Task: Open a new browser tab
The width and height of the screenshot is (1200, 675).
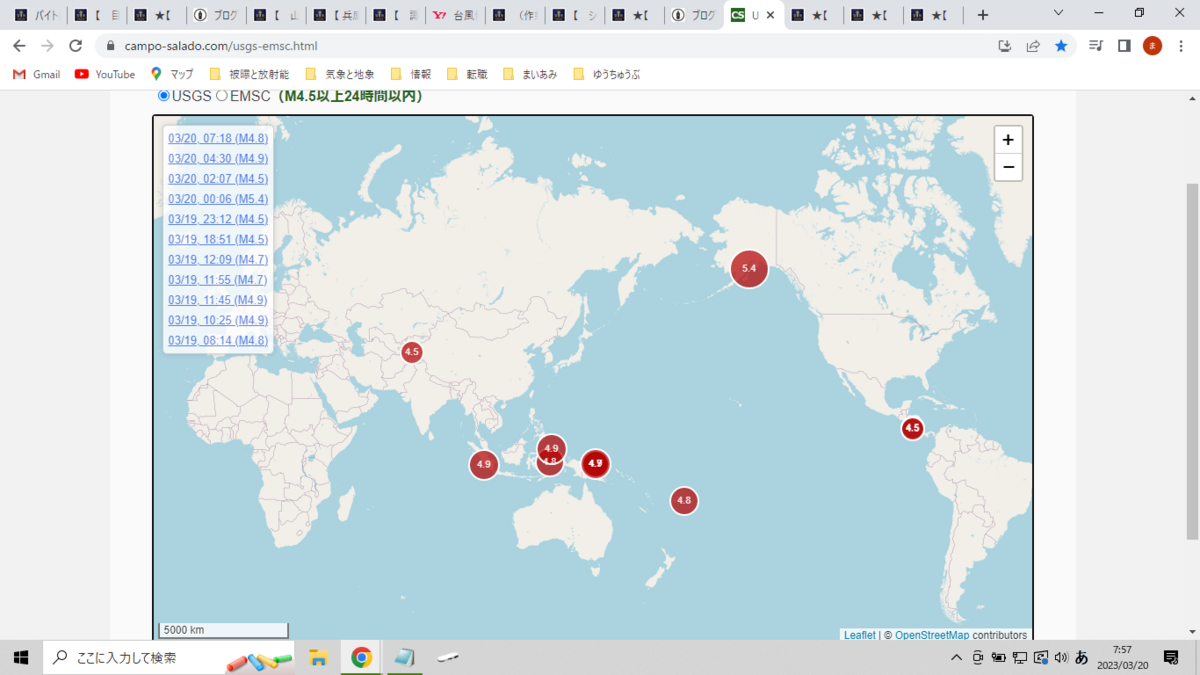Action: point(983,15)
